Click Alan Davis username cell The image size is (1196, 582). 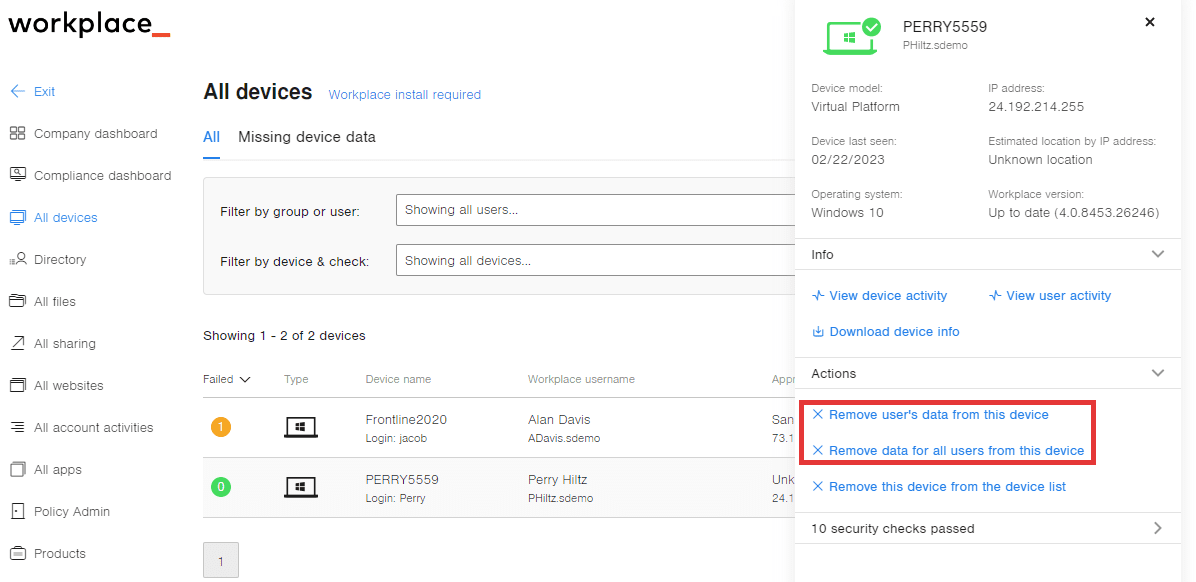(x=559, y=420)
